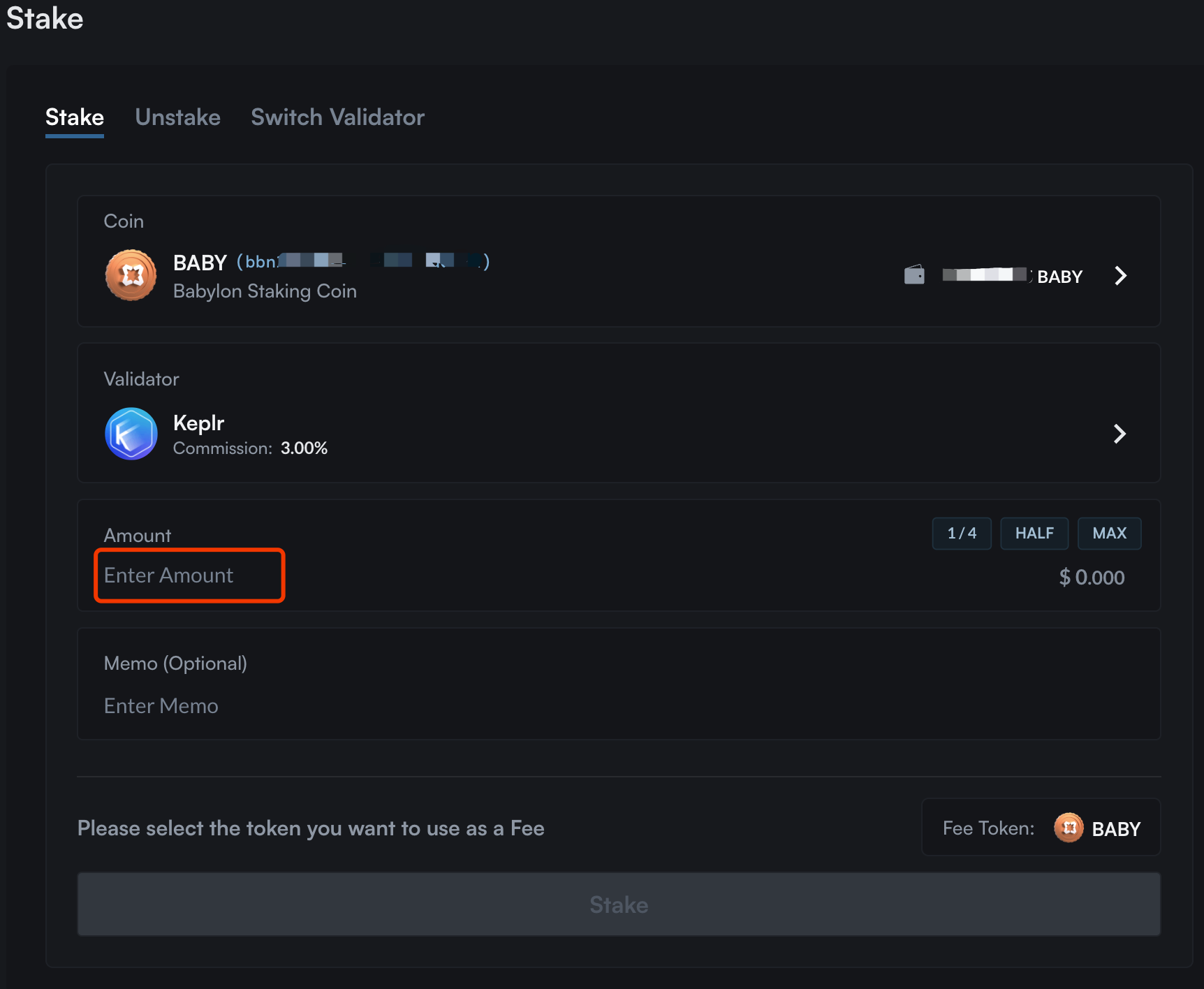Click the bbn wallet address next to BABY
This screenshot has width=1204, height=989.
[362, 261]
